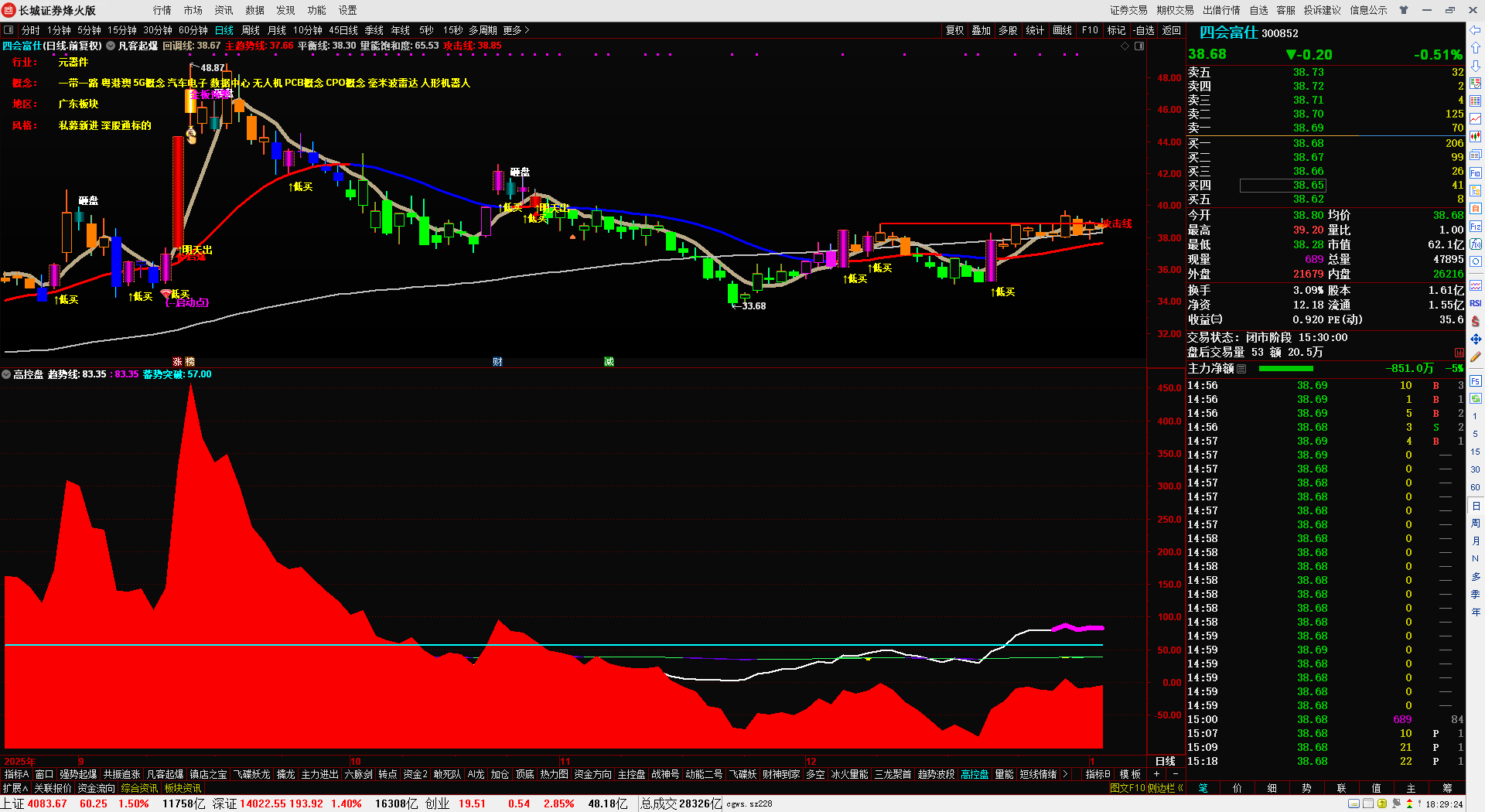Click the red icon beside 盘后交易量 row
This screenshot has width=1485, height=812.
[x=1459, y=353]
